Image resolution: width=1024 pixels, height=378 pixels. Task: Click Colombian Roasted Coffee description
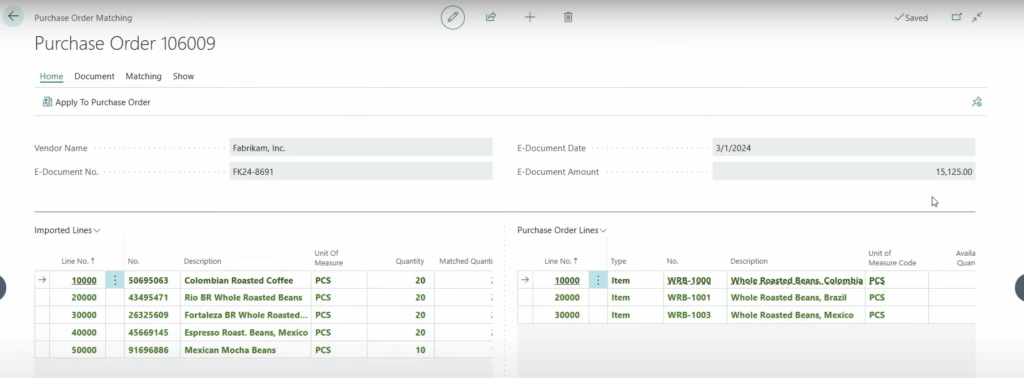[238, 281]
